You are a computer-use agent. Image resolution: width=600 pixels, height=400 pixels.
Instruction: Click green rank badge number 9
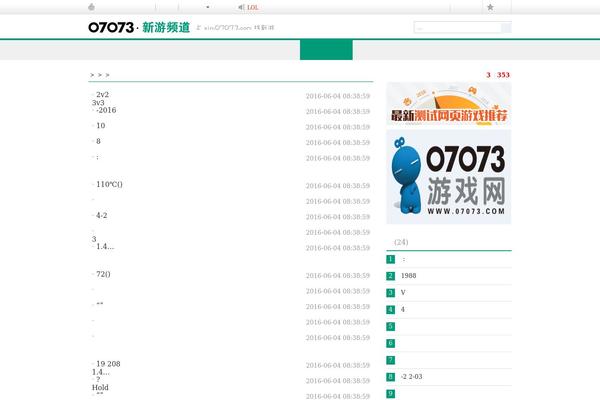click(390, 393)
